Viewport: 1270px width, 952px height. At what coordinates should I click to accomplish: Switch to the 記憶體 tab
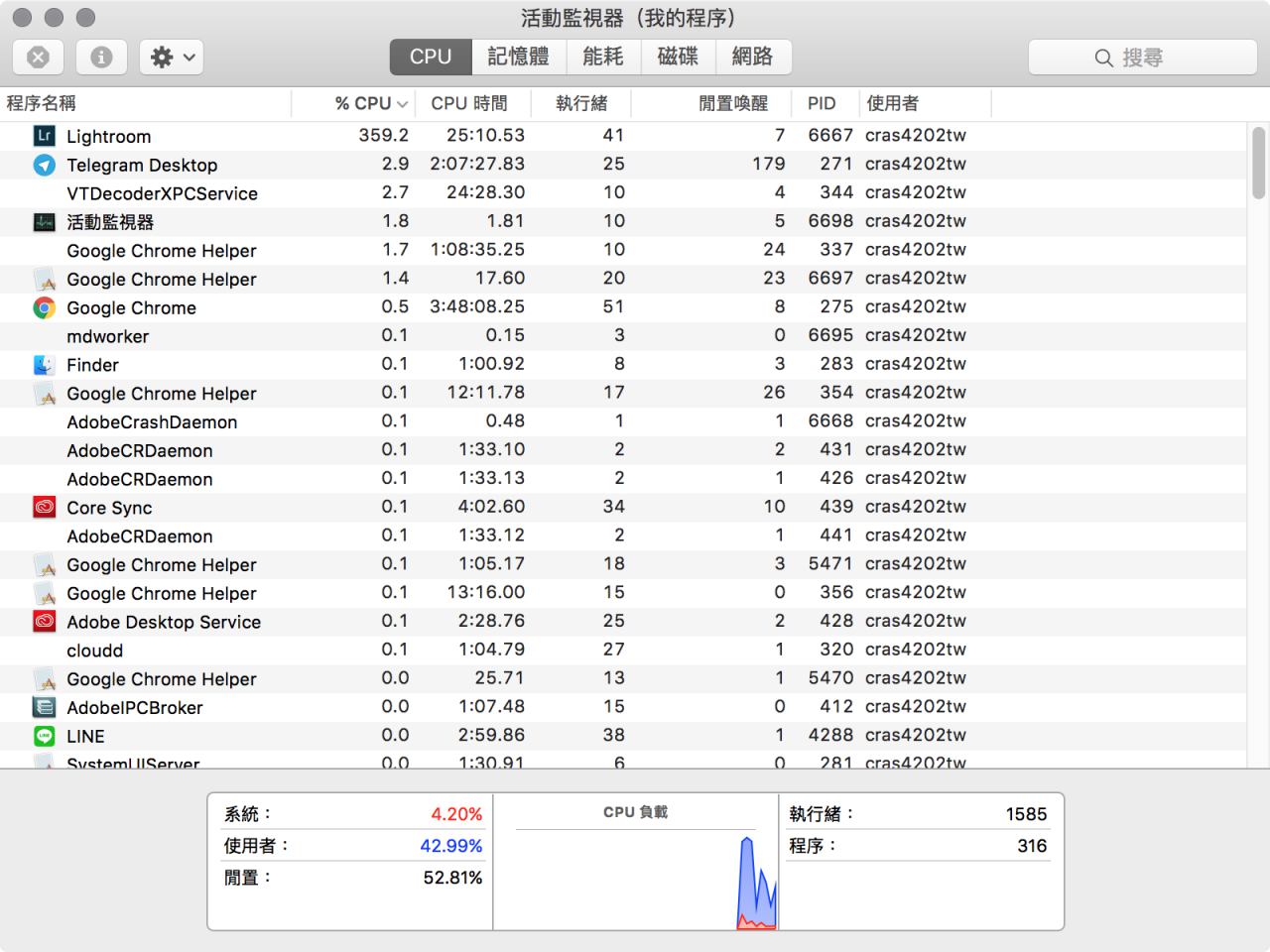click(x=518, y=57)
